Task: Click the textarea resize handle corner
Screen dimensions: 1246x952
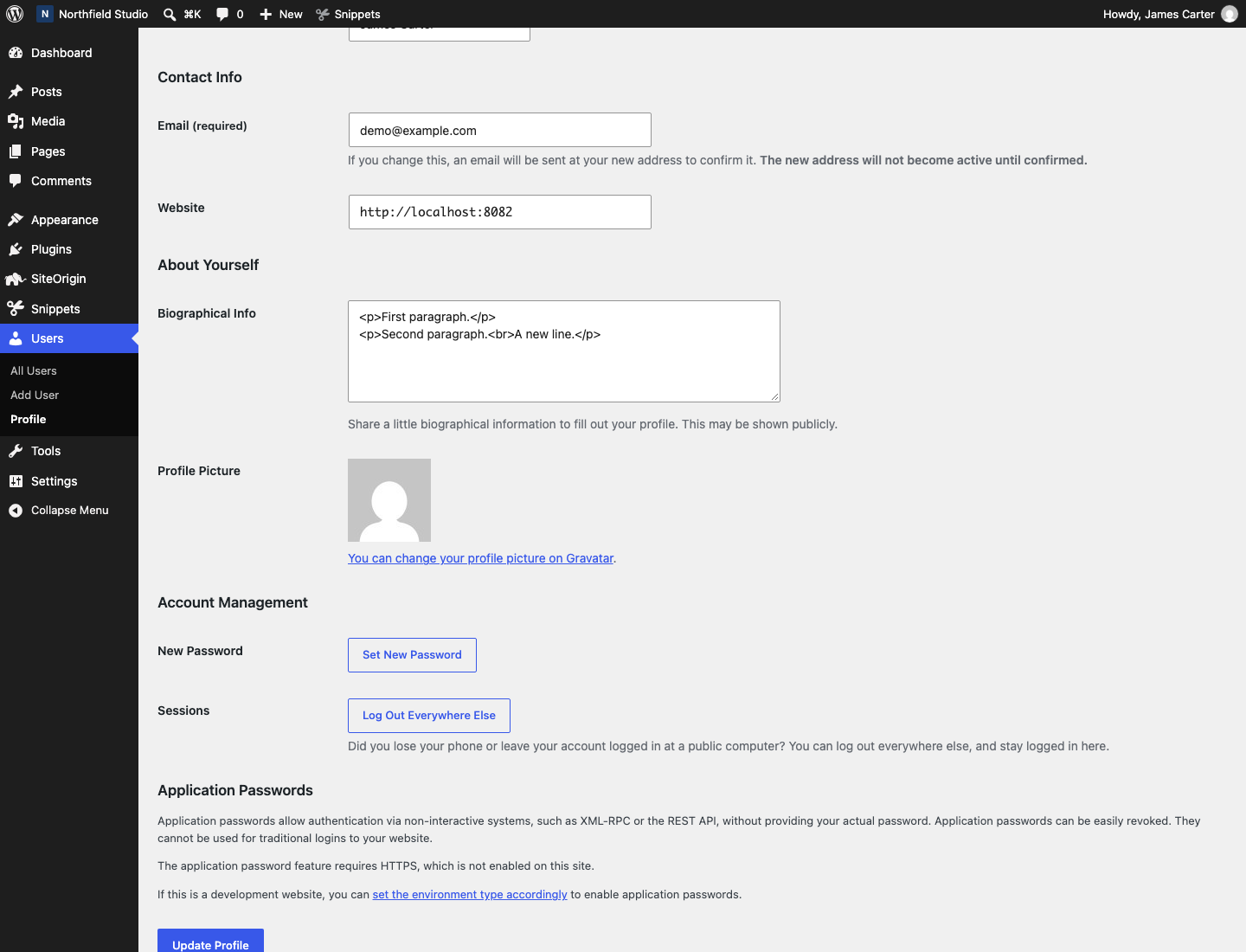Action: coord(774,396)
